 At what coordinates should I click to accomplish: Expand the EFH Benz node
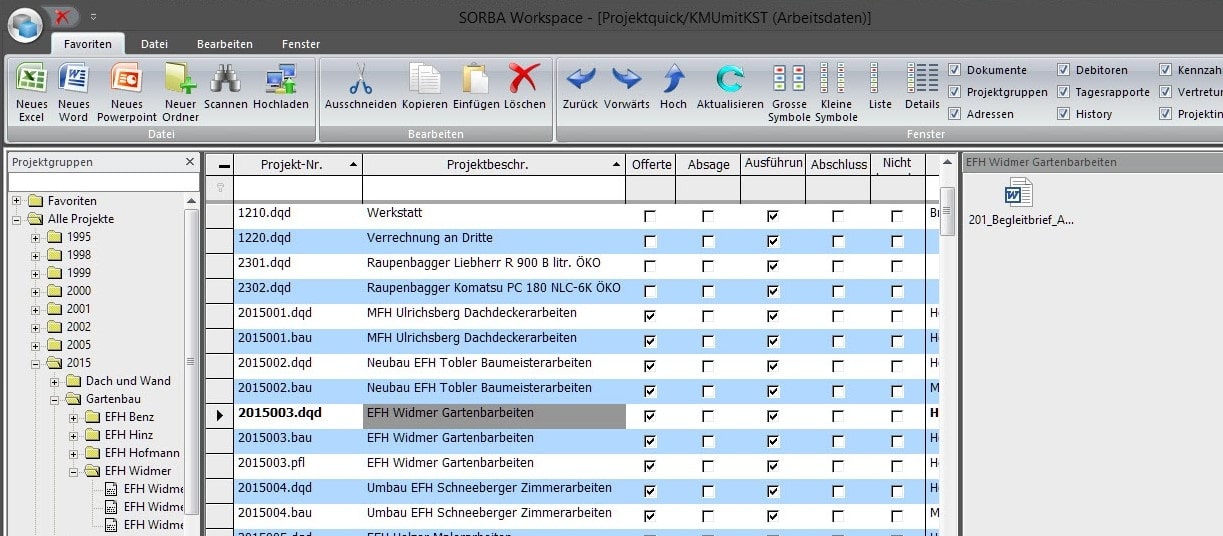[73, 417]
